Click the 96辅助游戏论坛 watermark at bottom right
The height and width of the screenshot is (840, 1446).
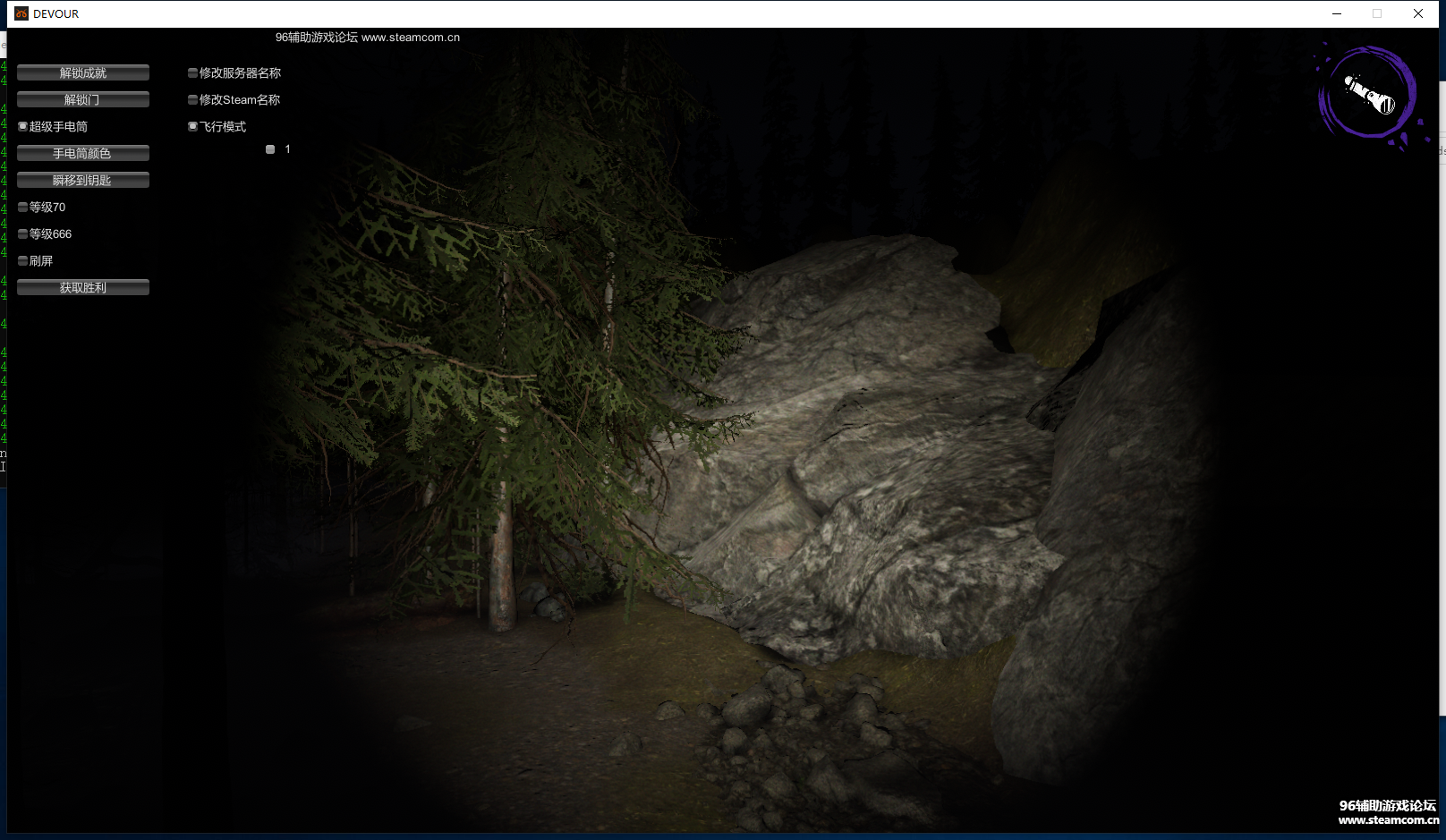point(1387,806)
